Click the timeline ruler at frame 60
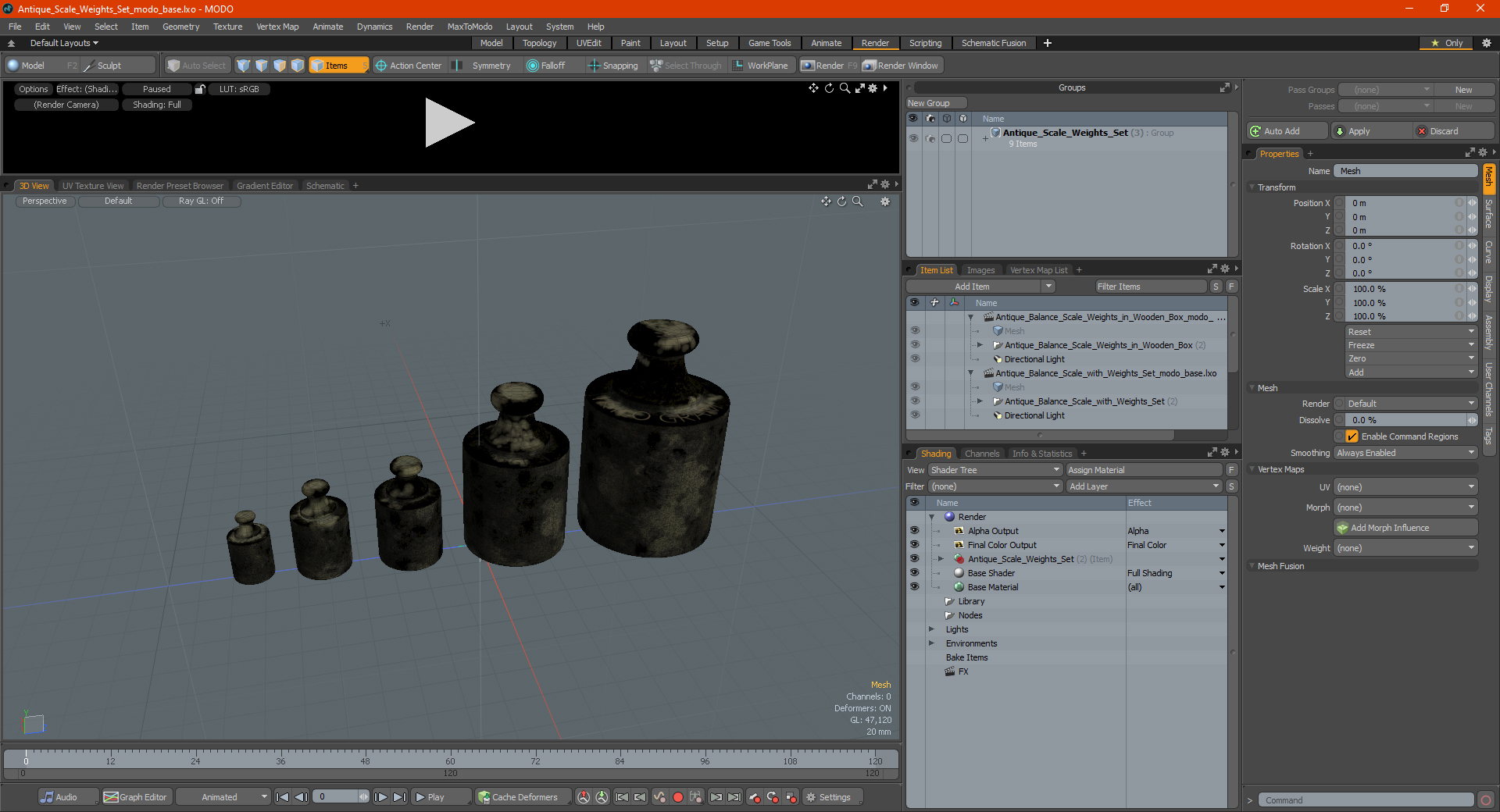 (x=450, y=759)
